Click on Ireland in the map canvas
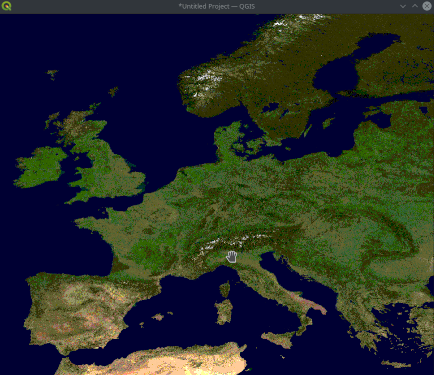Image resolution: width=434 pixels, height=375 pixels. pyautogui.click(x=41, y=167)
